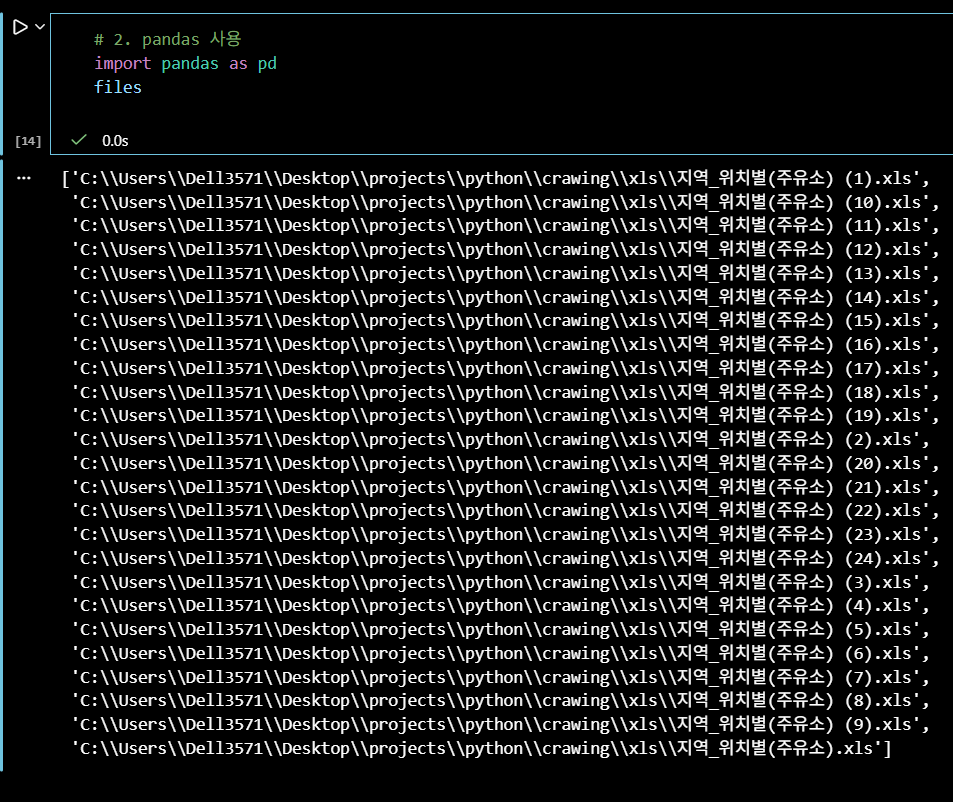Run the pandas notebook cell
The height and width of the screenshot is (802, 953).
(20, 27)
